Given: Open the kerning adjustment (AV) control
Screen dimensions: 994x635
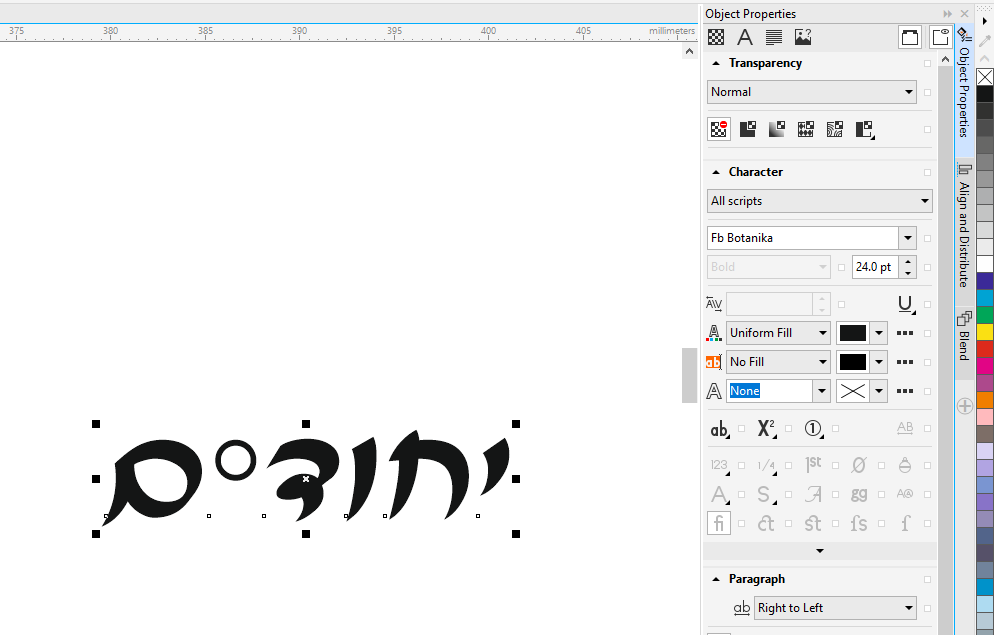Looking at the screenshot, I should (714, 304).
